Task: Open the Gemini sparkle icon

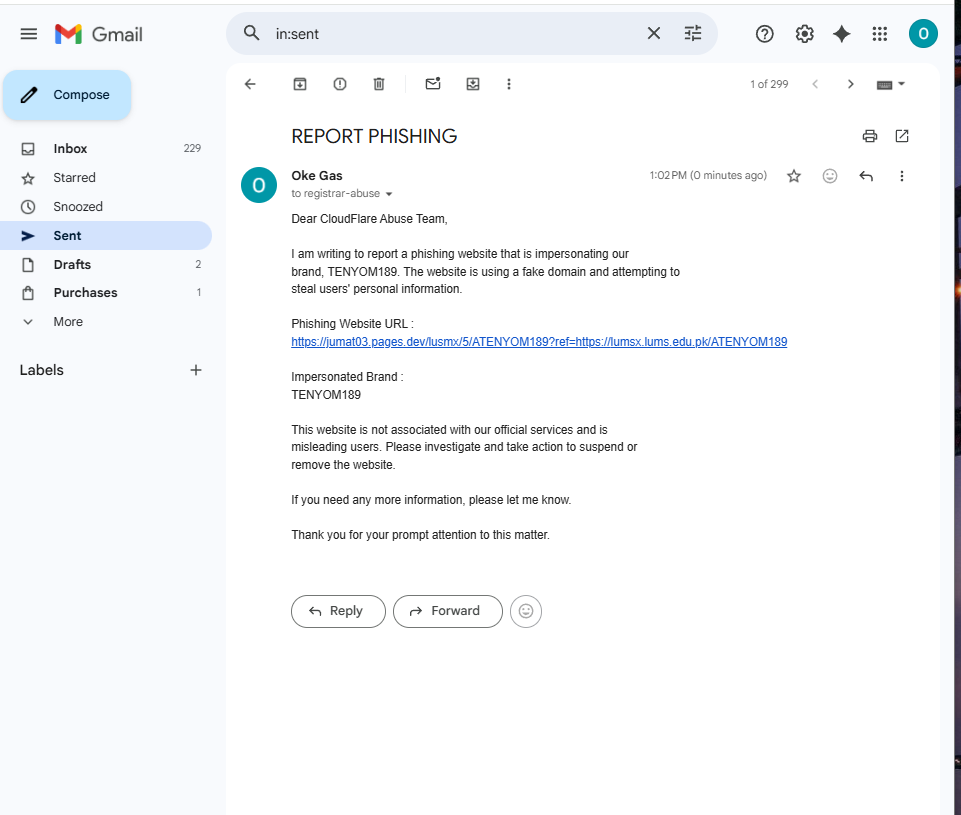Action: 841,34
